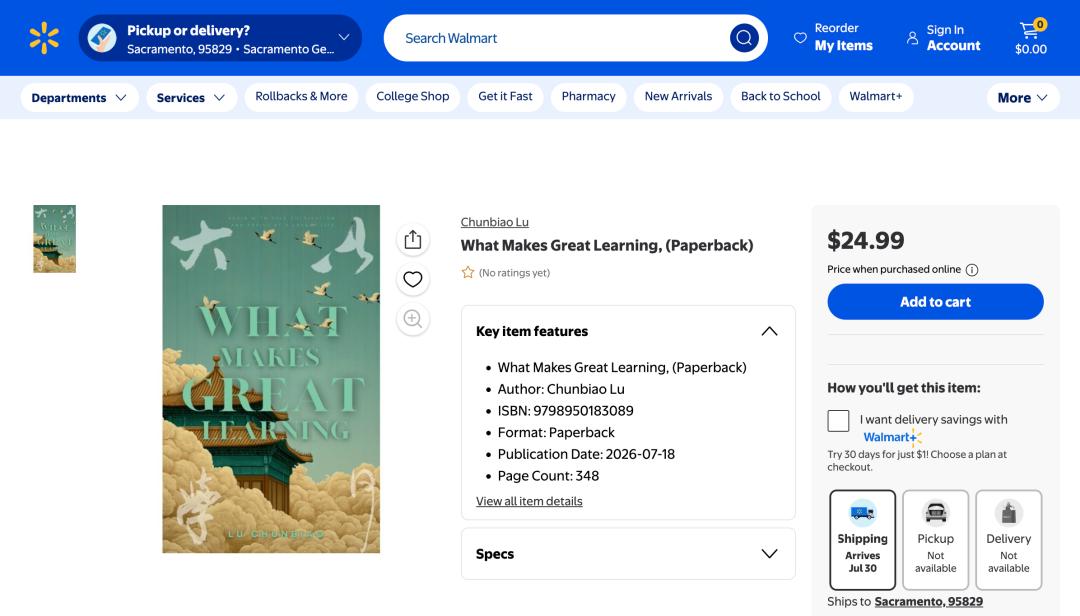Open Get it Fast
The width and height of the screenshot is (1080, 616).
(x=505, y=96)
